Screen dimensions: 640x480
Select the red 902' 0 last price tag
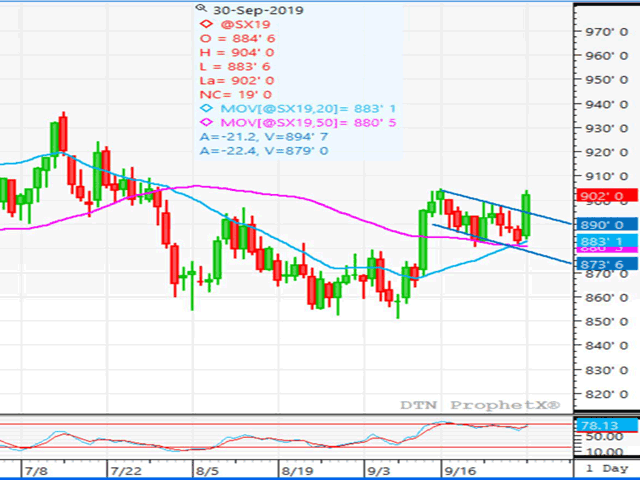pos(602,196)
